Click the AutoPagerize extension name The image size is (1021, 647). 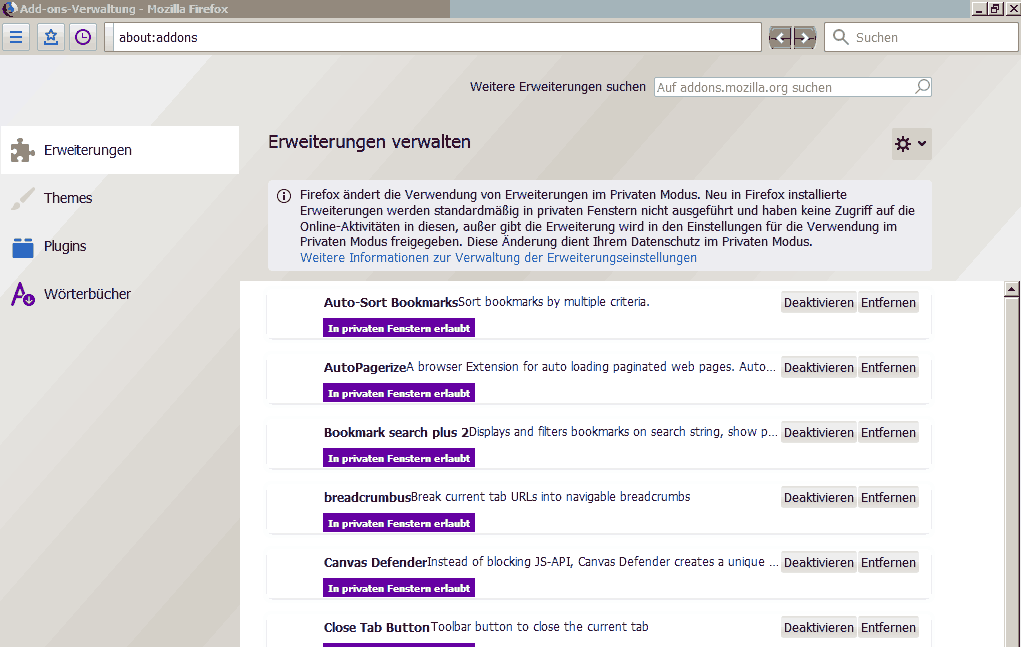pyautogui.click(x=365, y=368)
